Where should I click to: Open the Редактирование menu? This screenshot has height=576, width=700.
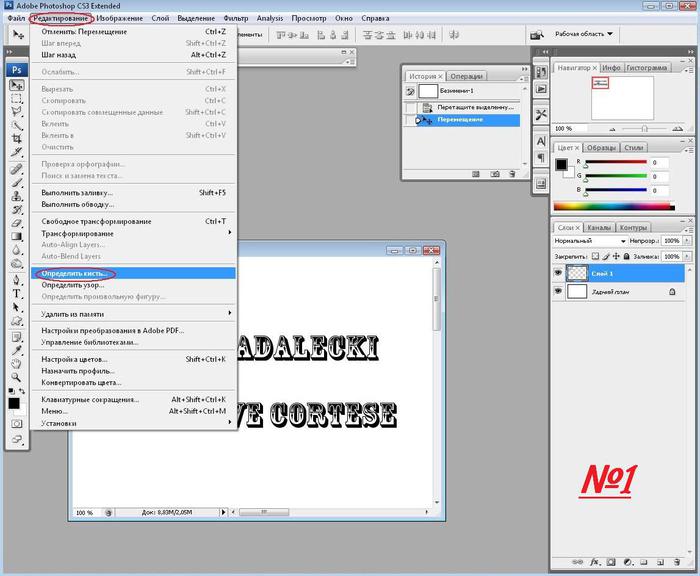(61, 18)
